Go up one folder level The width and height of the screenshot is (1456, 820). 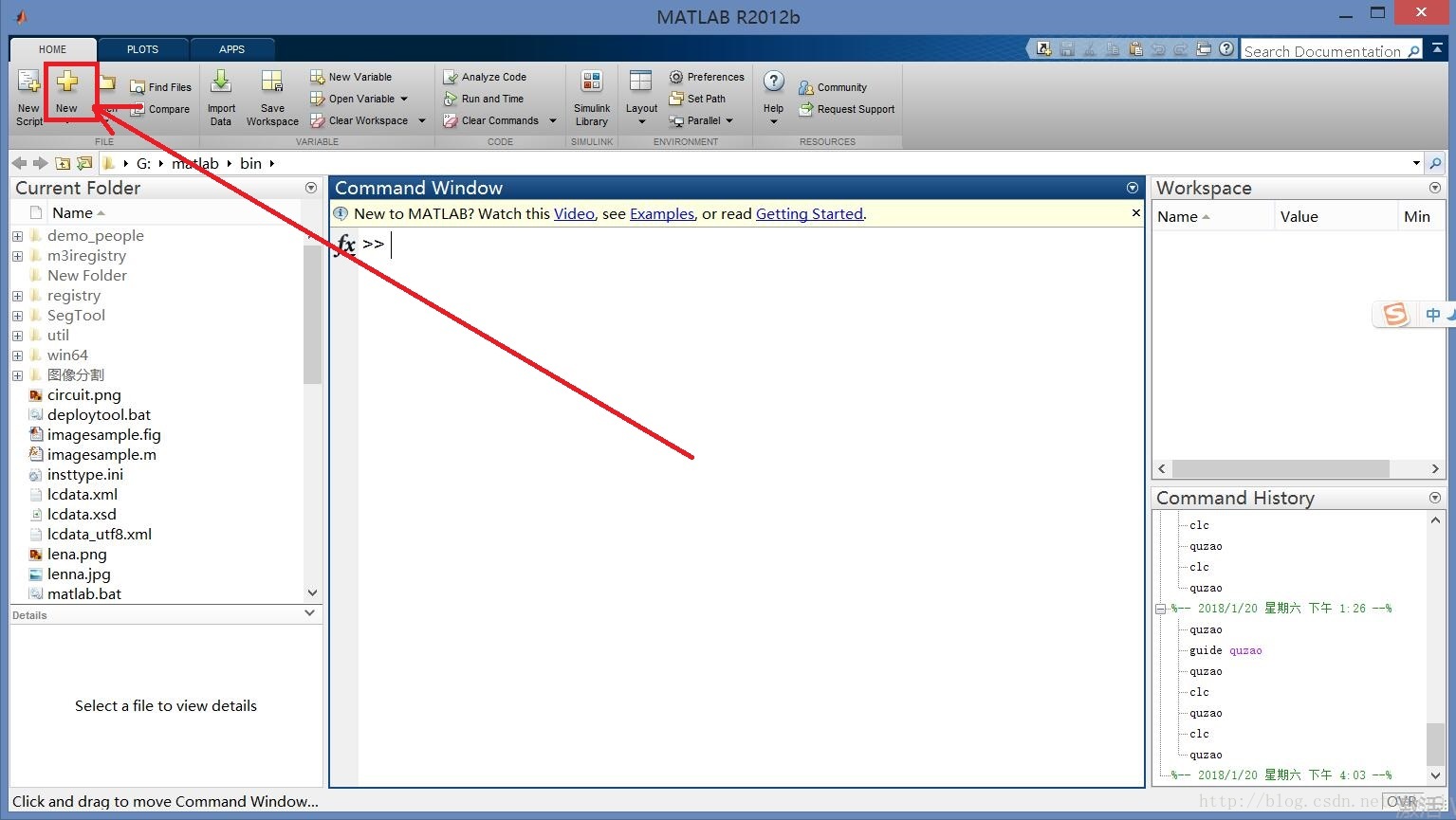63,163
